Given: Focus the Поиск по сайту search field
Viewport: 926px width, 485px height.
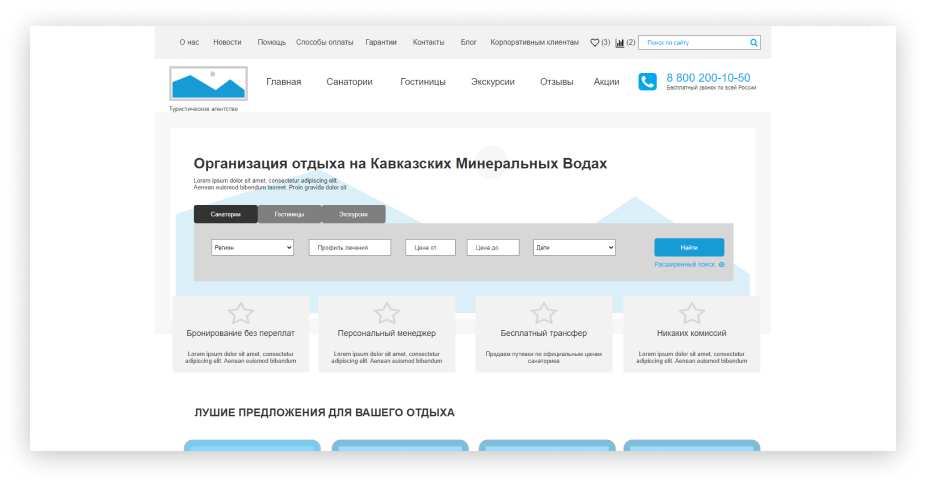Looking at the screenshot, I should coord(694,43).
